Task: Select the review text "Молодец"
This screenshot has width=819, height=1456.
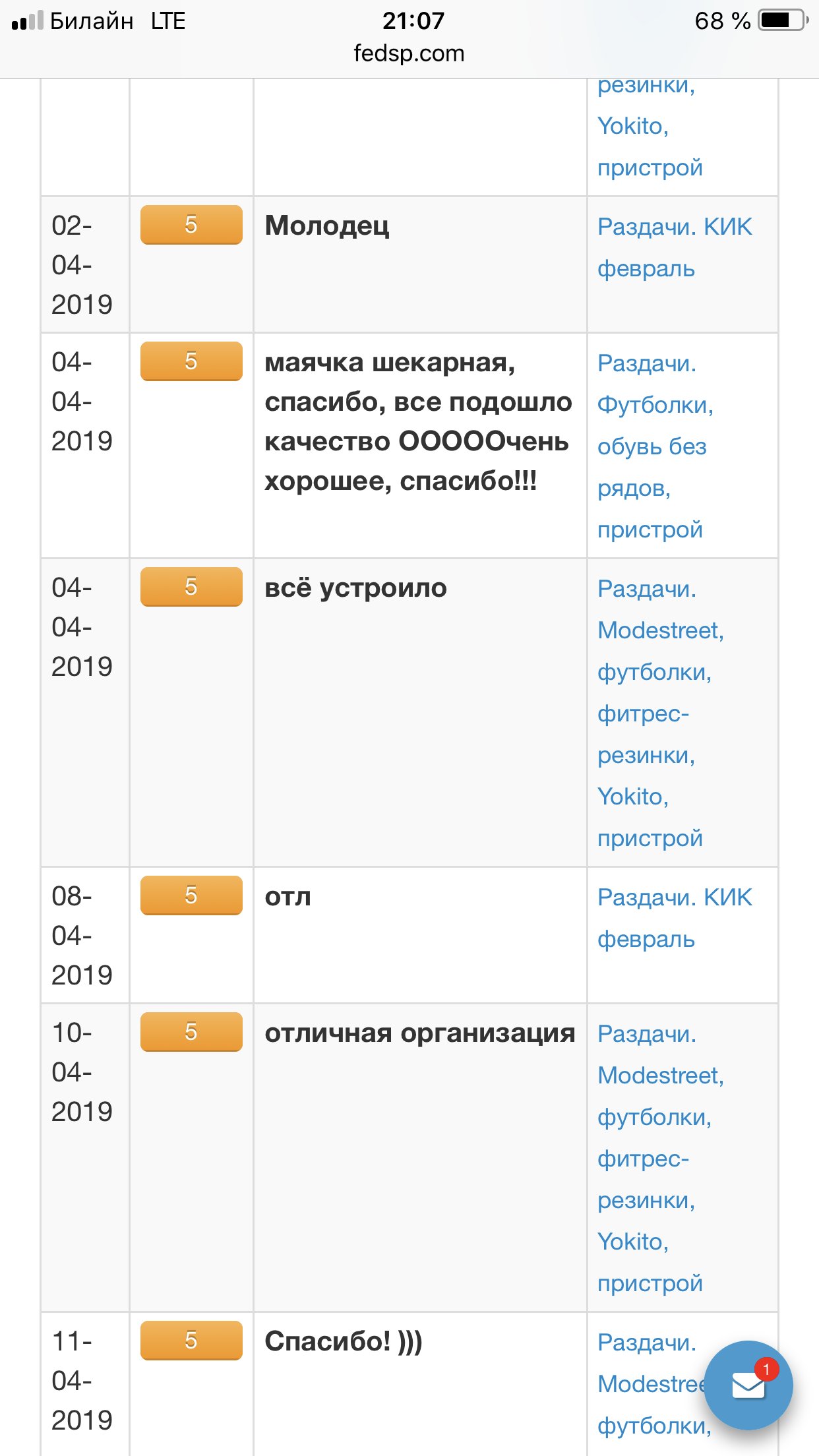Action: [x=327, y=226]
